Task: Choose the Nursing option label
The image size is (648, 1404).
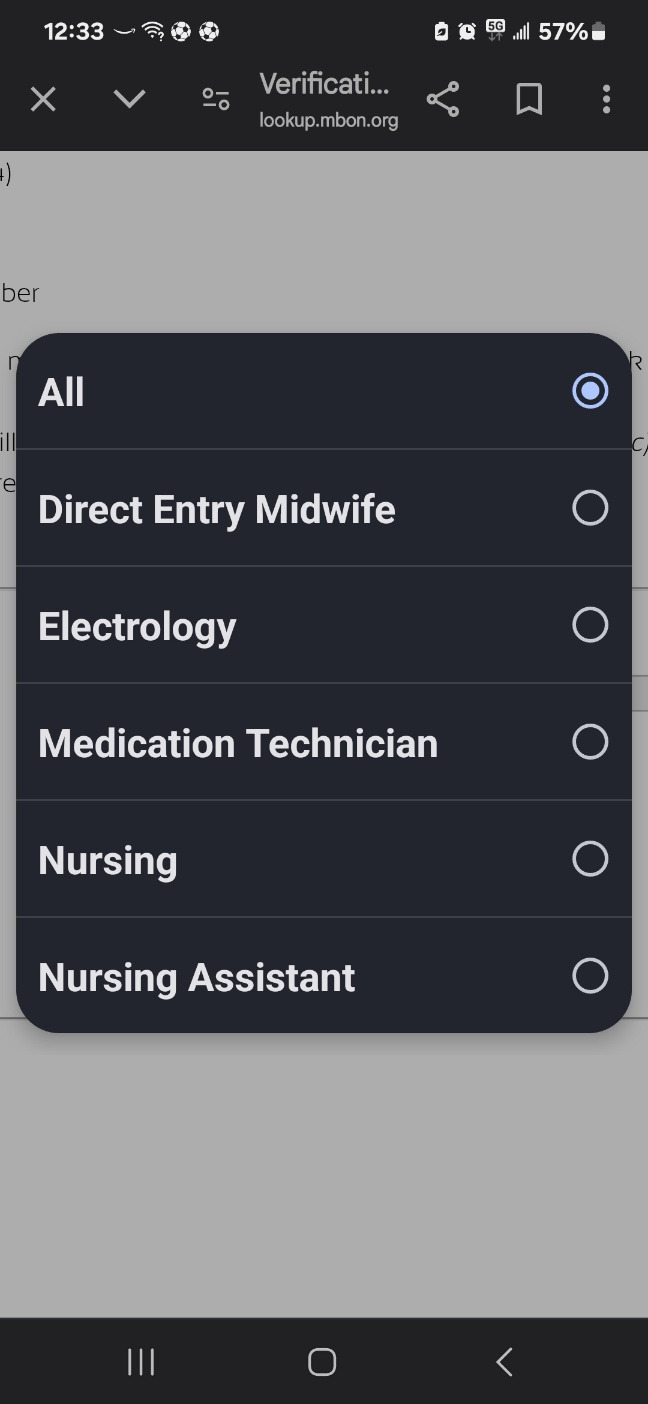Action: point(108,860)
